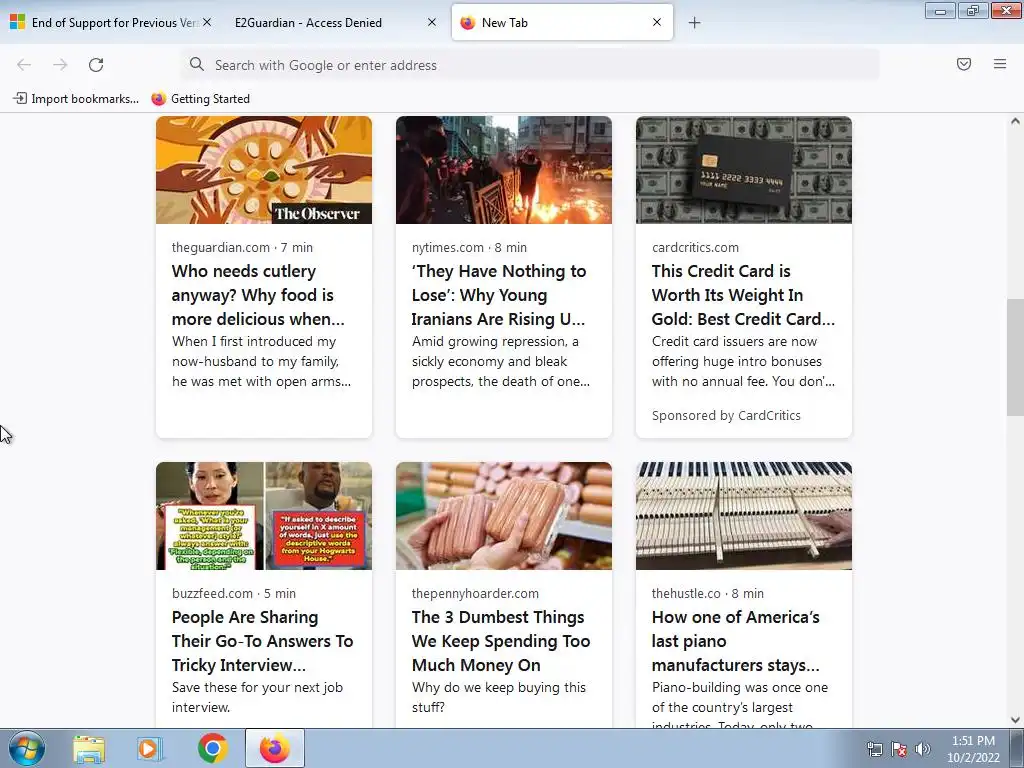Viewport: 1024px width, 768px height.
Task: Open the Action Center flag icon
Action: [899, 749]
